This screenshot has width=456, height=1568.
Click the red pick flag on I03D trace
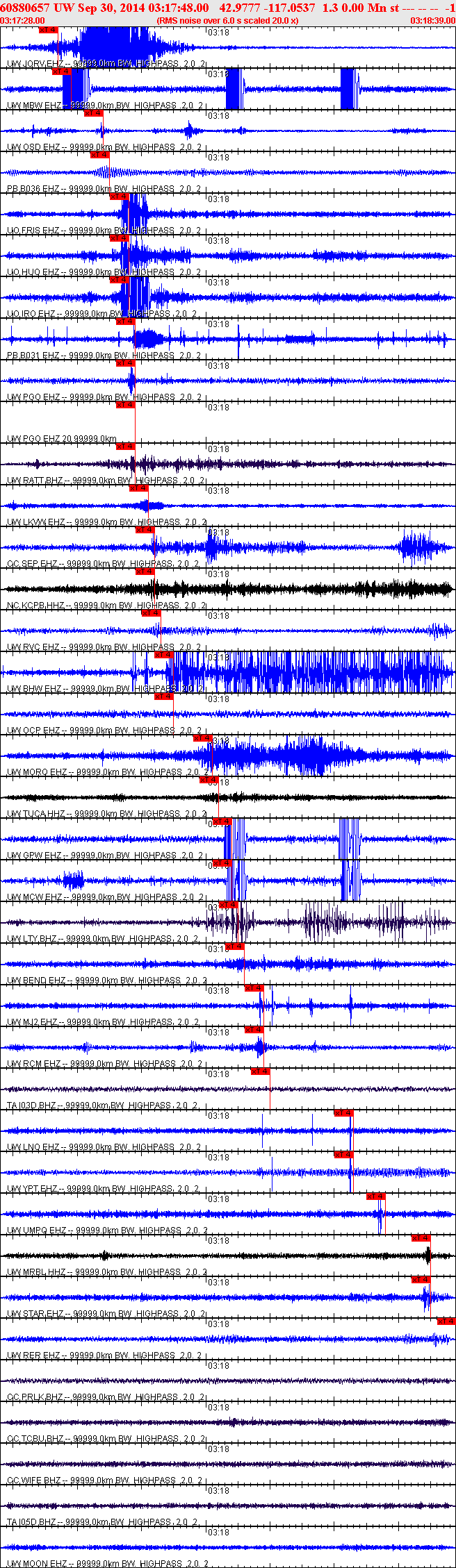pyautogui.click(x=261, y=1071)
